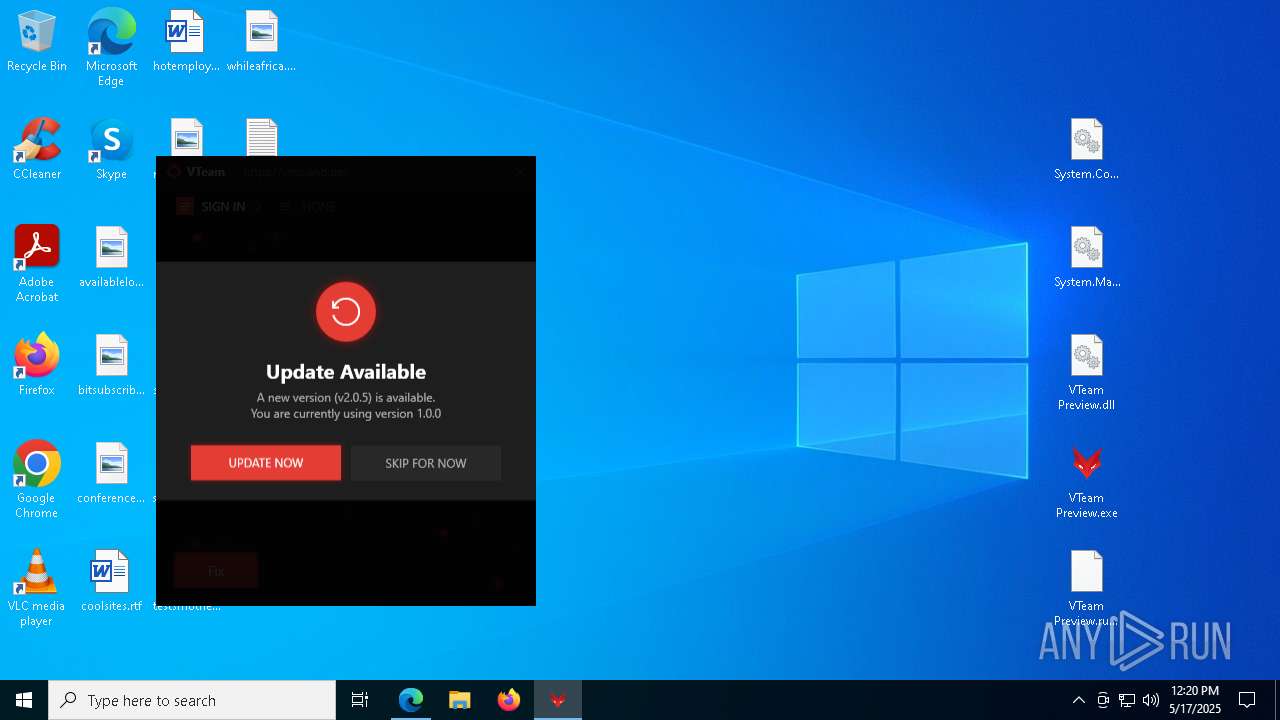Viewport: 1280px width, 720px height.
Task: Open the volume control in tray
Action: pos(1151,700)
